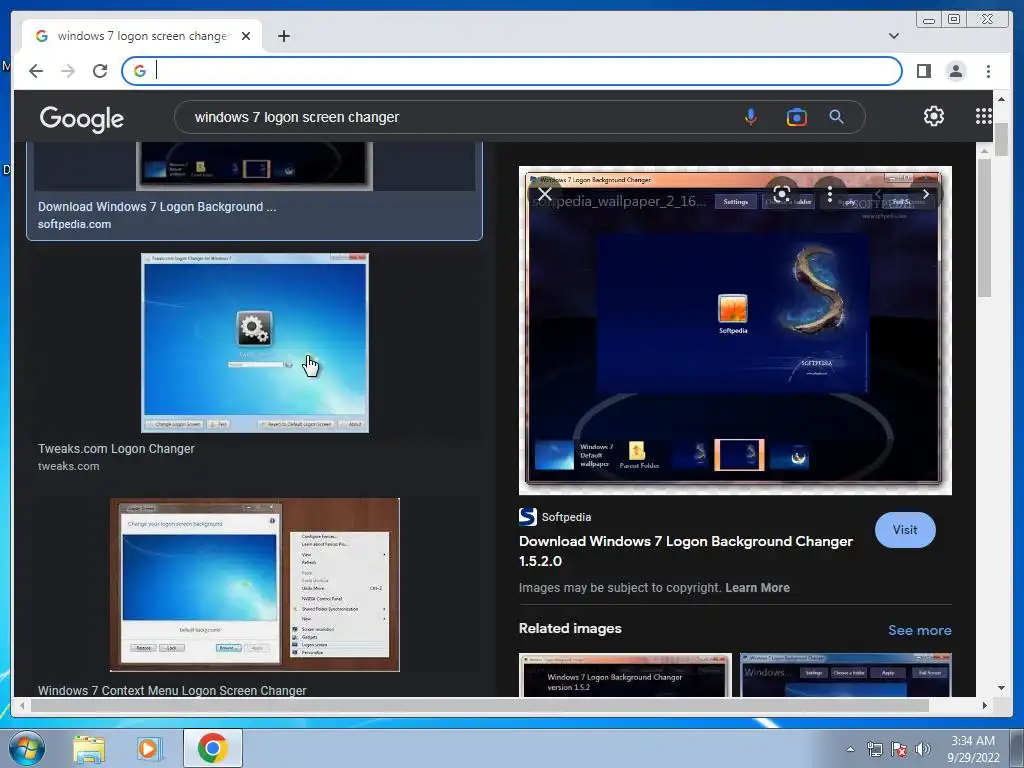
Task: Open the Windows Start menu
Action: click(x=26, y=748)
